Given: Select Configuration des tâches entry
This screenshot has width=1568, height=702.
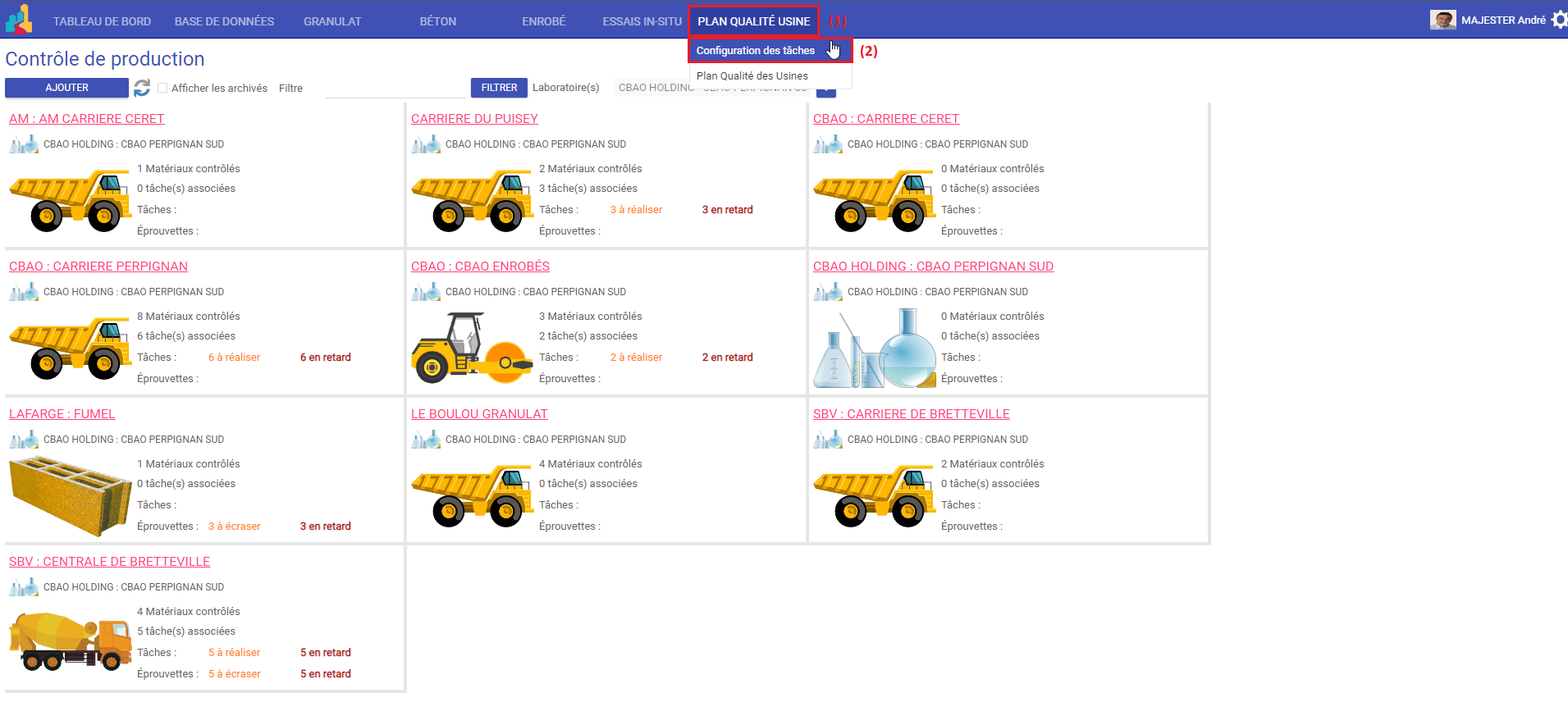Looking at the screenshot, I should [770, 50].
